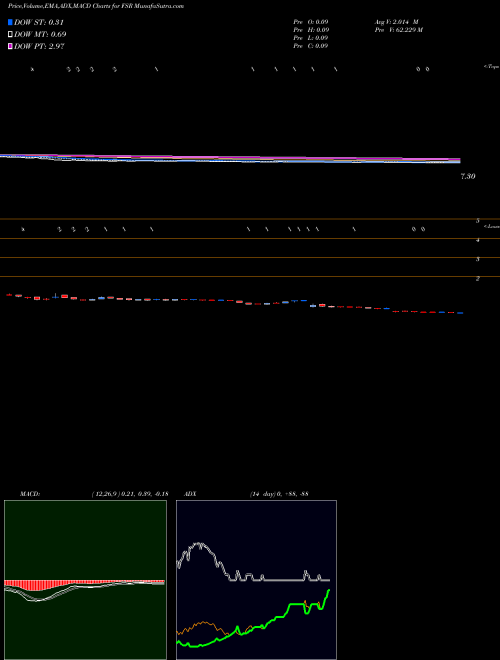
Task: Click the 'Pre O: 0.09' value
Action: (311, 22)
